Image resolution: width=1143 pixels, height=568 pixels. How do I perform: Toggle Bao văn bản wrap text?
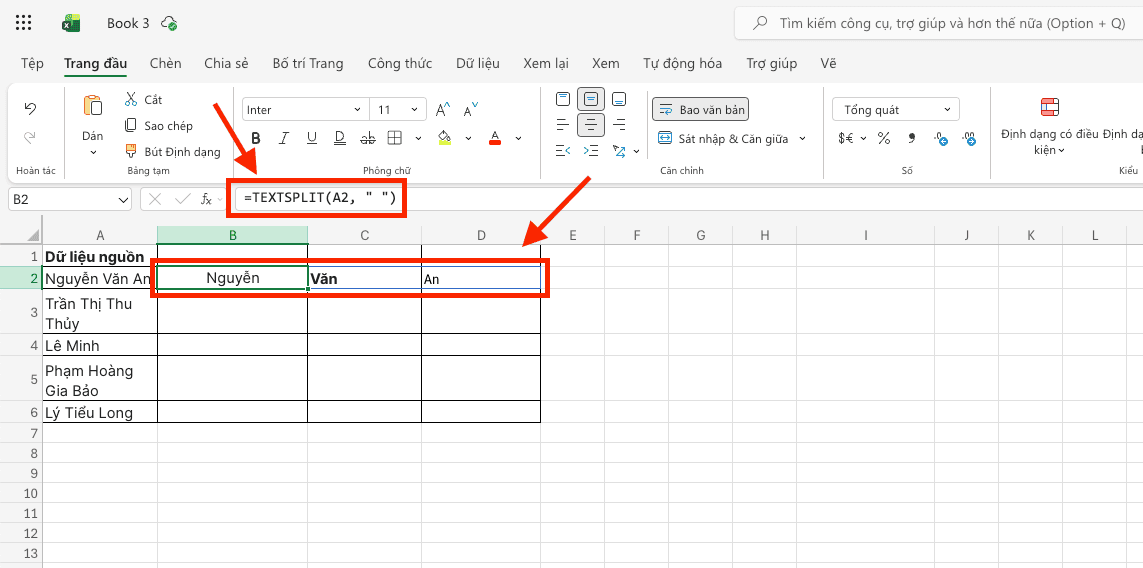700,109
